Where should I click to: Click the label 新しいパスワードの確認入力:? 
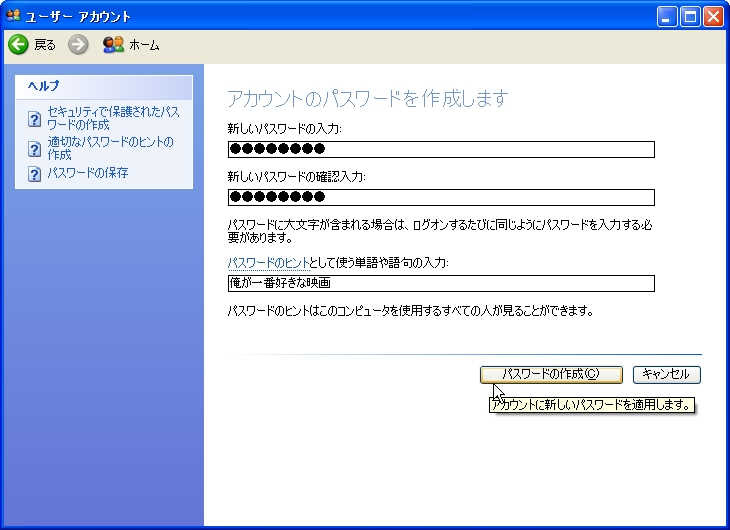pos(297,177)
